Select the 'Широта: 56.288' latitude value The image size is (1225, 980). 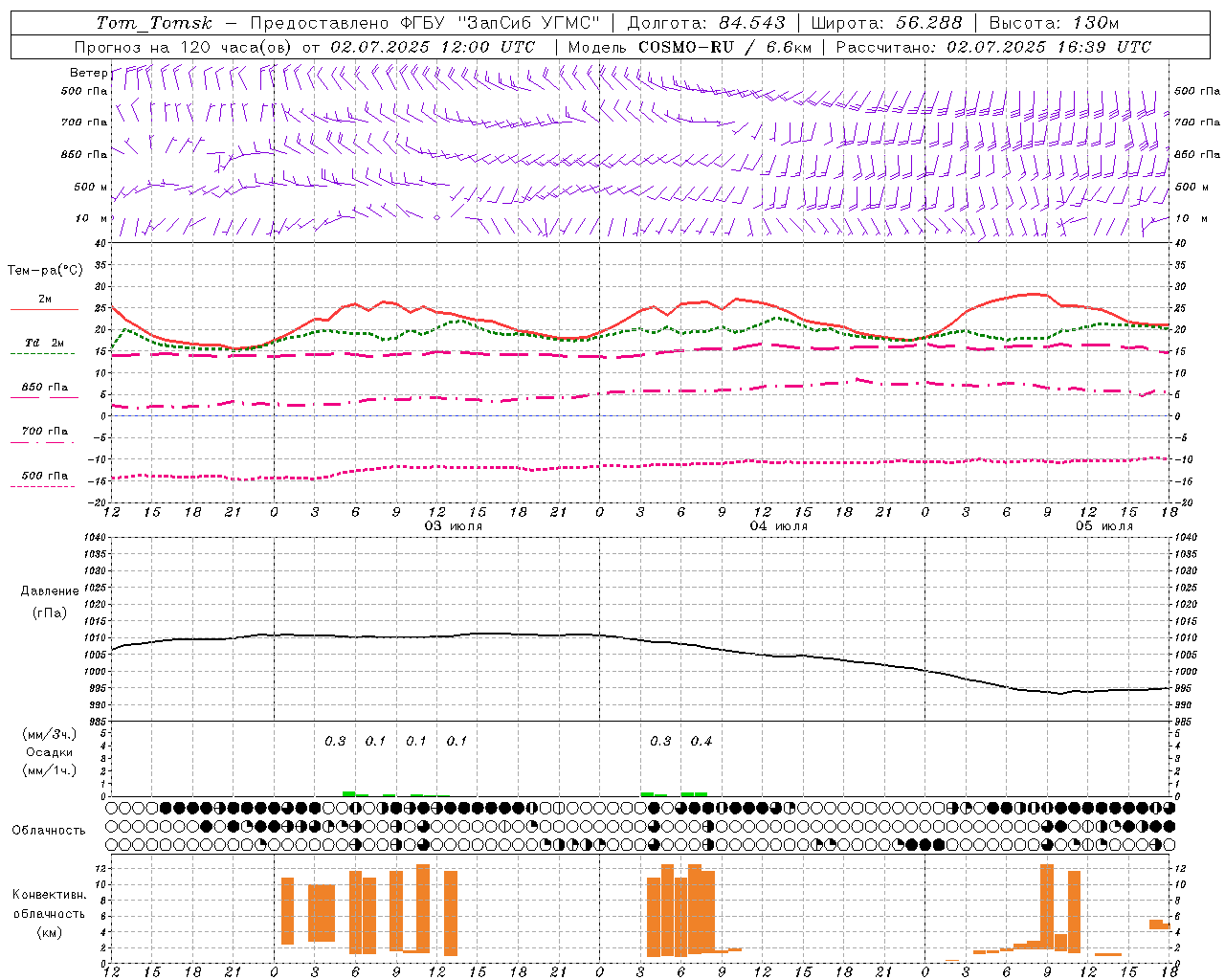tap(886, 23)
